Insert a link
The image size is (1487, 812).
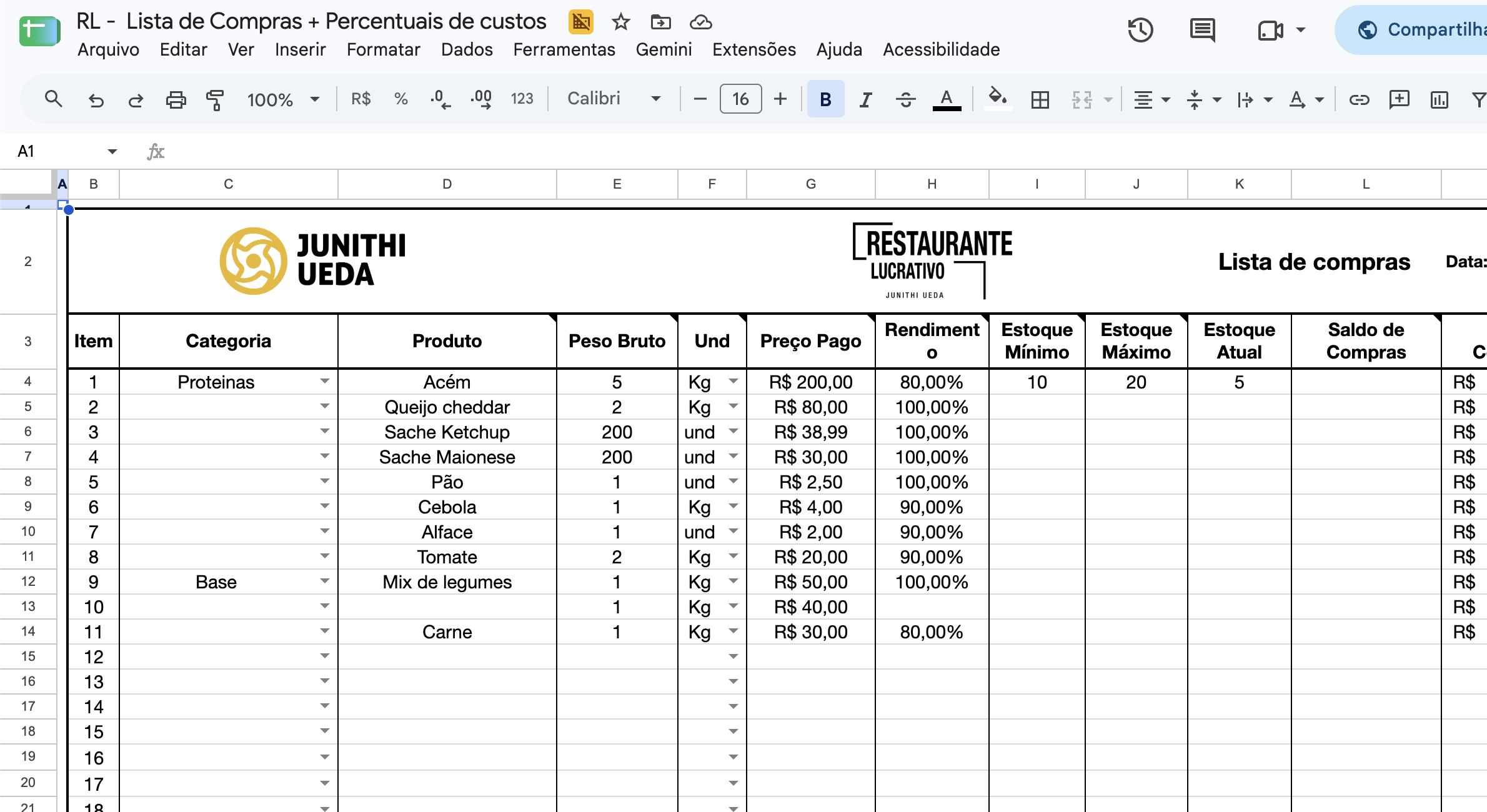(1359, 99)
